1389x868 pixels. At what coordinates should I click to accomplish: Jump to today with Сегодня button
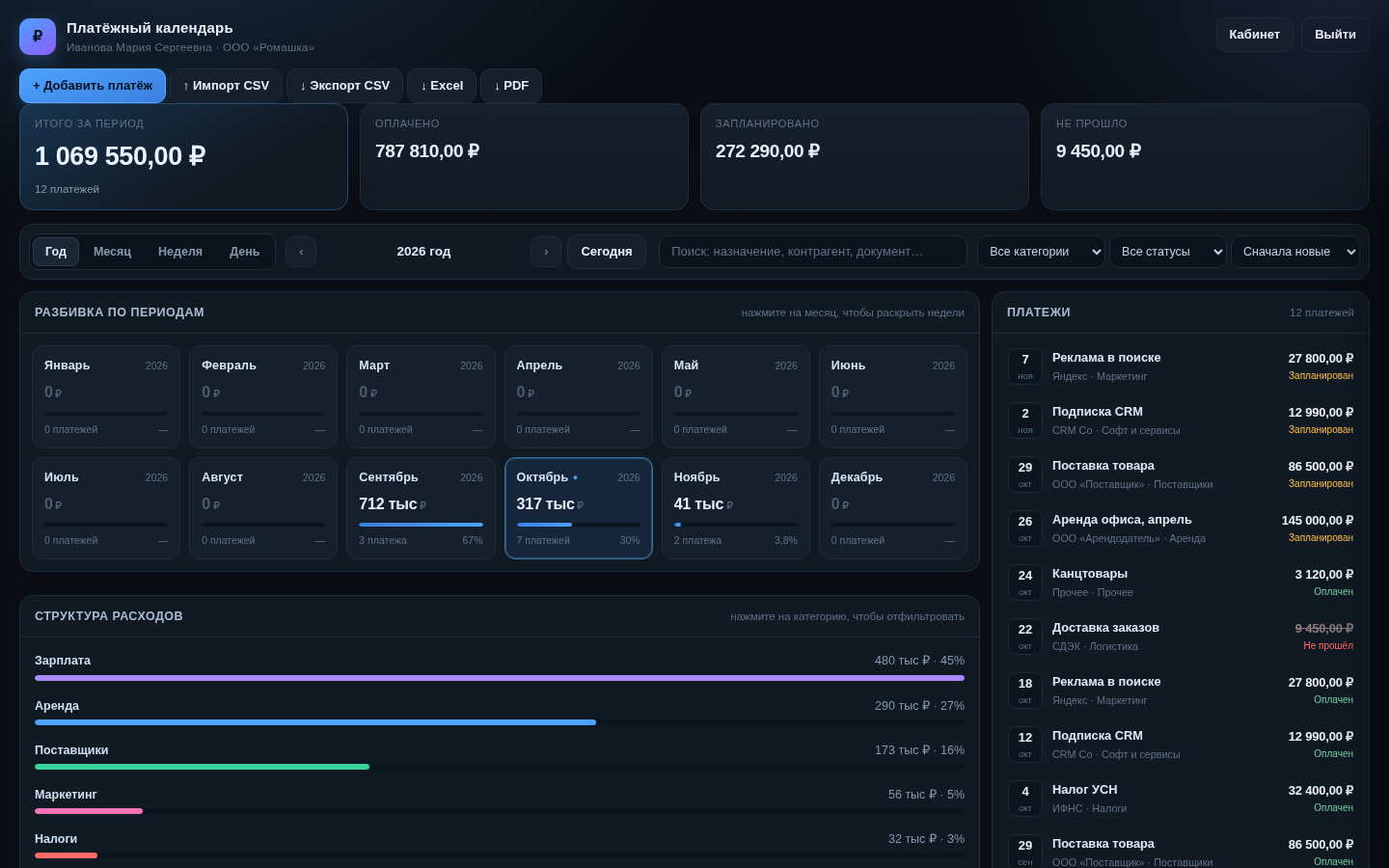pos(607,252)
